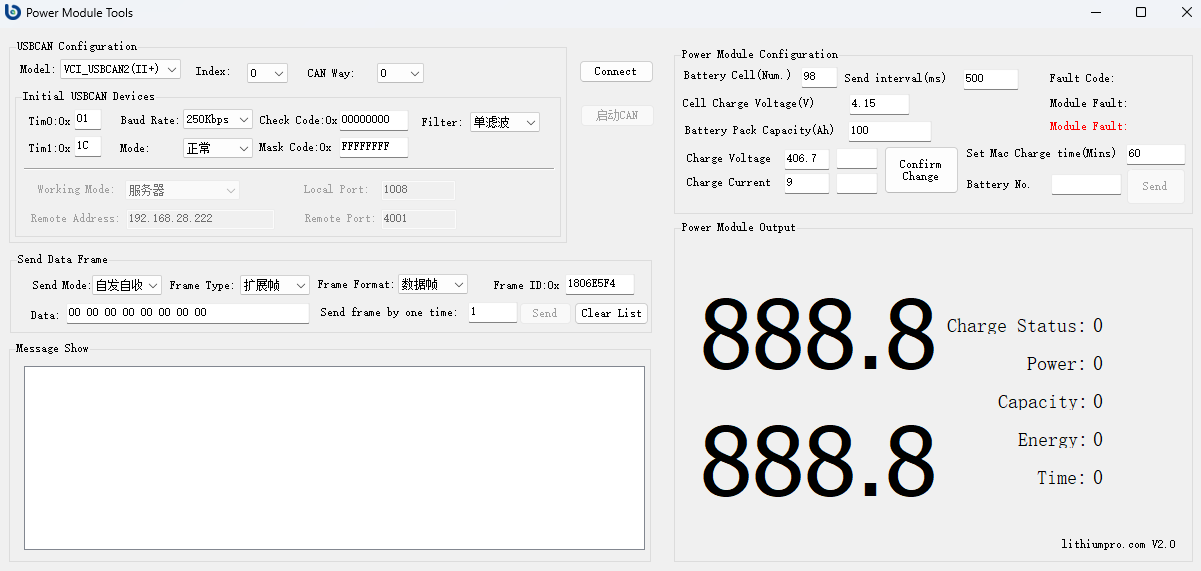Close the Power Module Tools window
The image size is (1201, 571).
(x=1185, y=12)
